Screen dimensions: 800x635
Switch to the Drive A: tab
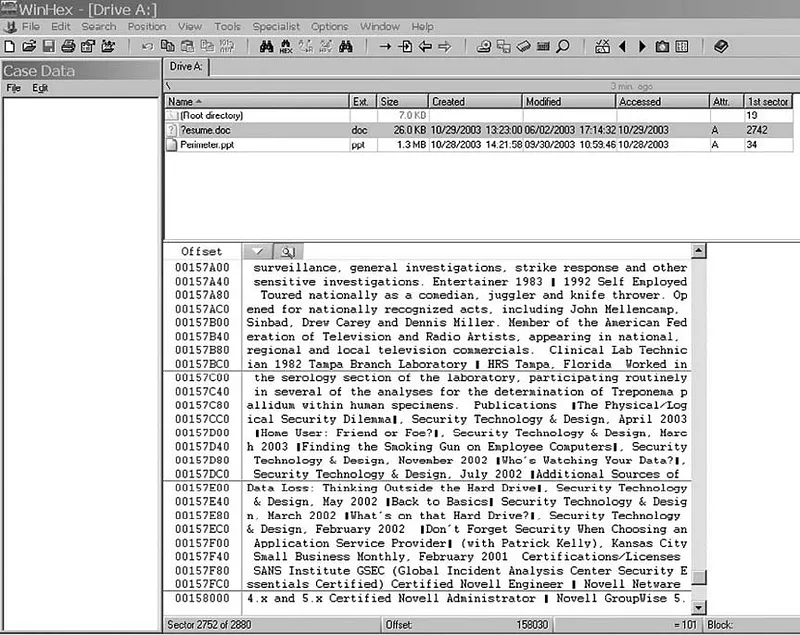186,67
